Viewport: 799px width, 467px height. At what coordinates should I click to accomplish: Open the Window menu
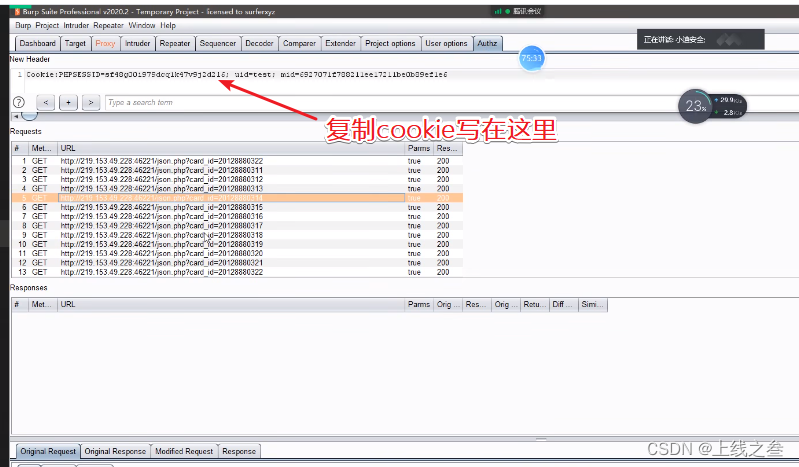point(142,25)
